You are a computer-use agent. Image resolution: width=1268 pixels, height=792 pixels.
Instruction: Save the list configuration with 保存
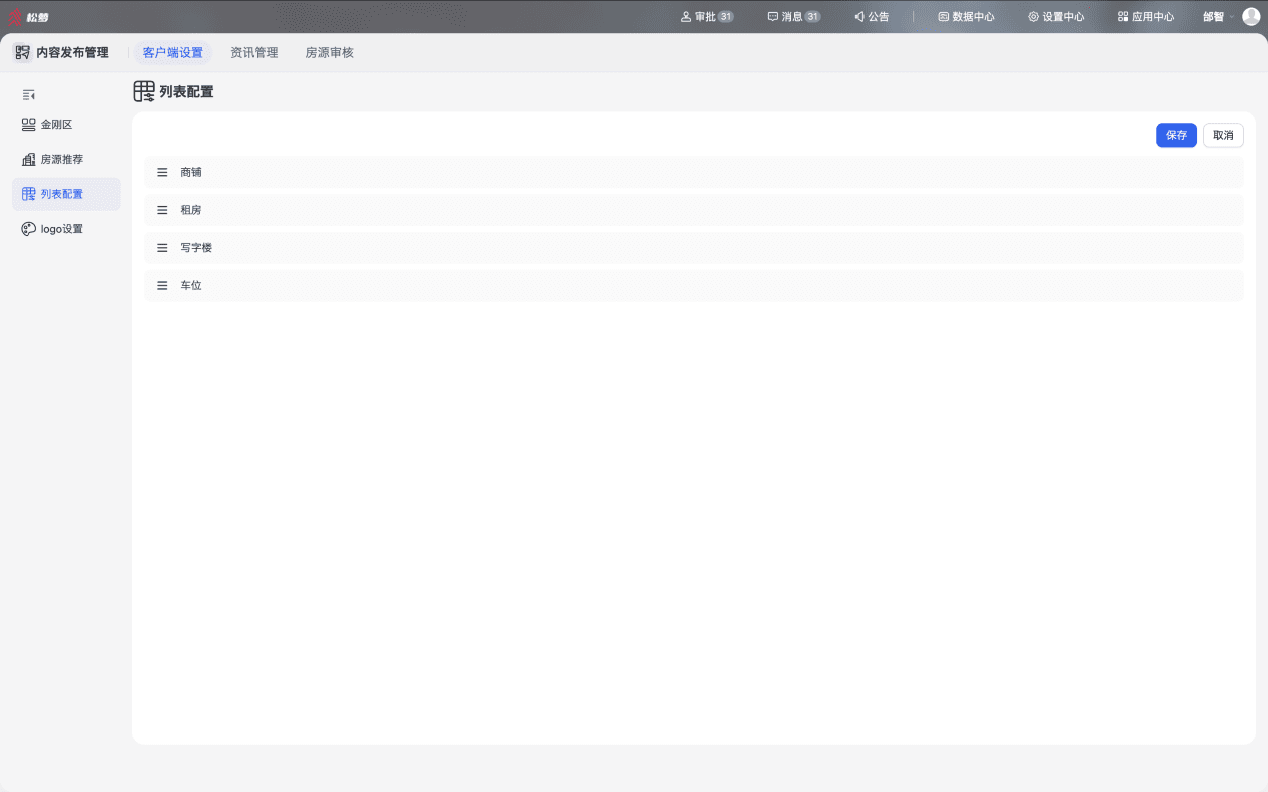(x=1176, y=135)
